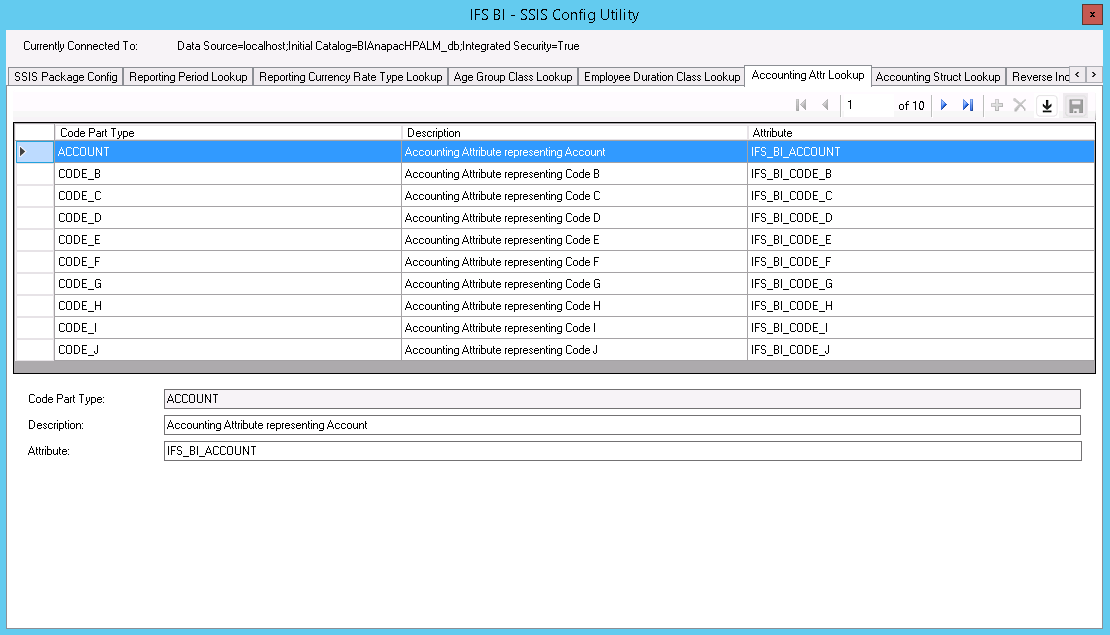Open the SSIS Package Config tab
Viewport: 1110px width, 635px height.
[x=66, y=77]
